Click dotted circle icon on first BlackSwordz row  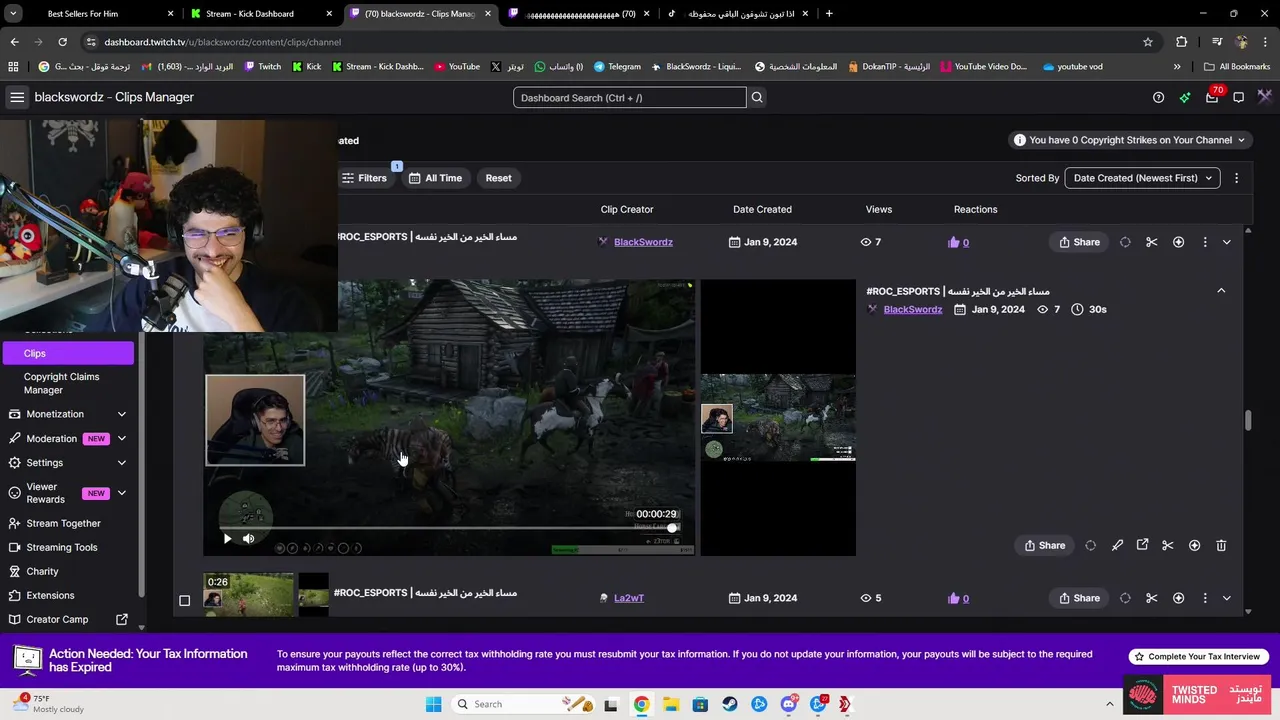1125,242
